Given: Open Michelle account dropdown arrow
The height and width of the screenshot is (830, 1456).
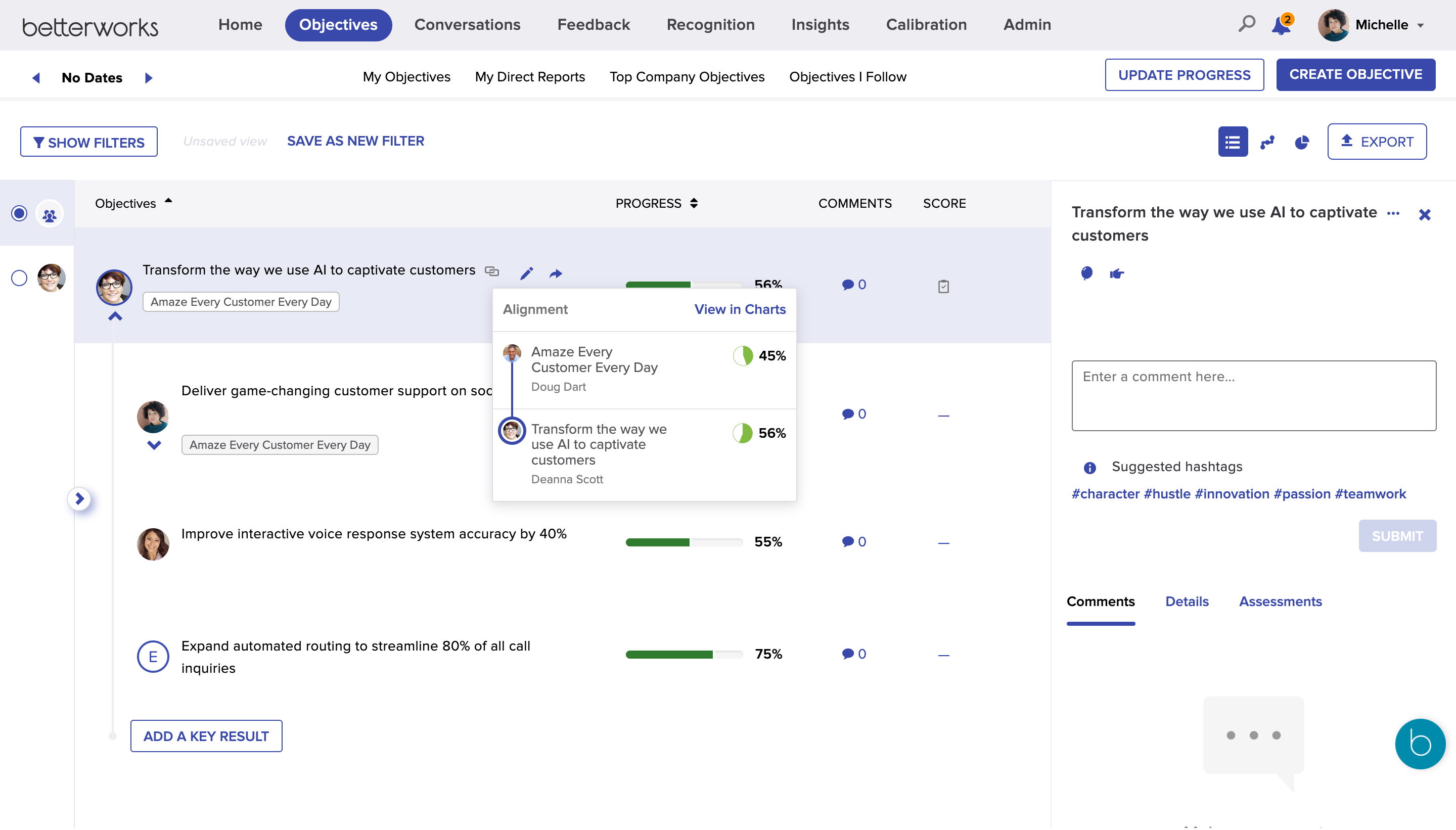Looking at the screenshot, I should tap(1420, 26).
